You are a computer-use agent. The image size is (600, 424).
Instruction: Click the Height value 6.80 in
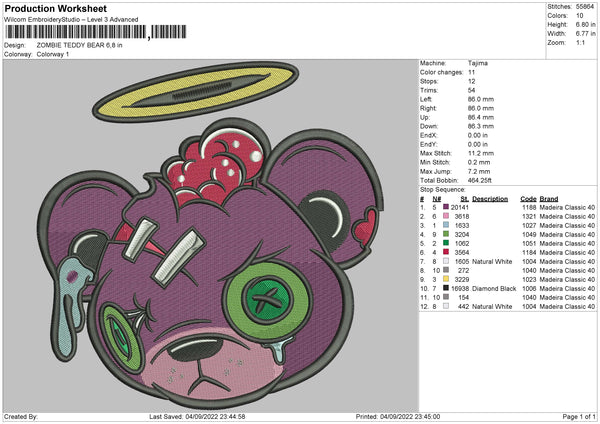[x=585, y=24]
